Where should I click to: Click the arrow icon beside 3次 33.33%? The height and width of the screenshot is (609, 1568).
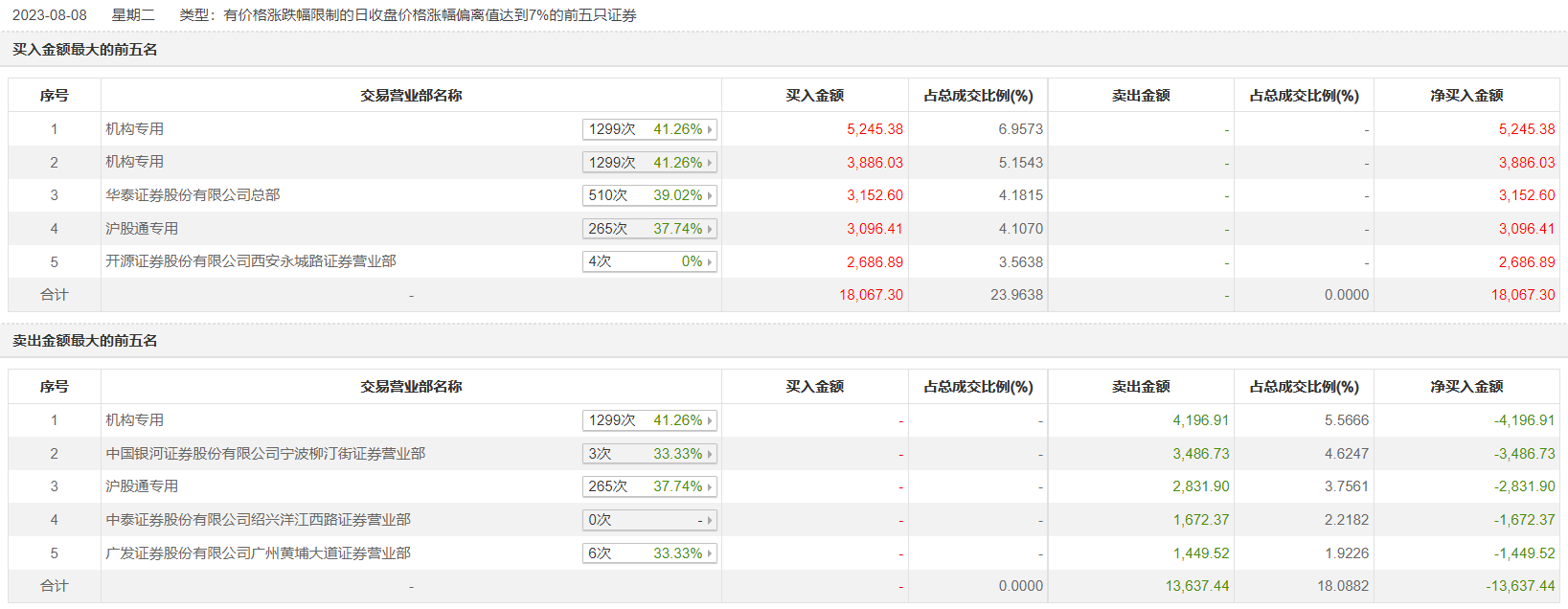710,454
